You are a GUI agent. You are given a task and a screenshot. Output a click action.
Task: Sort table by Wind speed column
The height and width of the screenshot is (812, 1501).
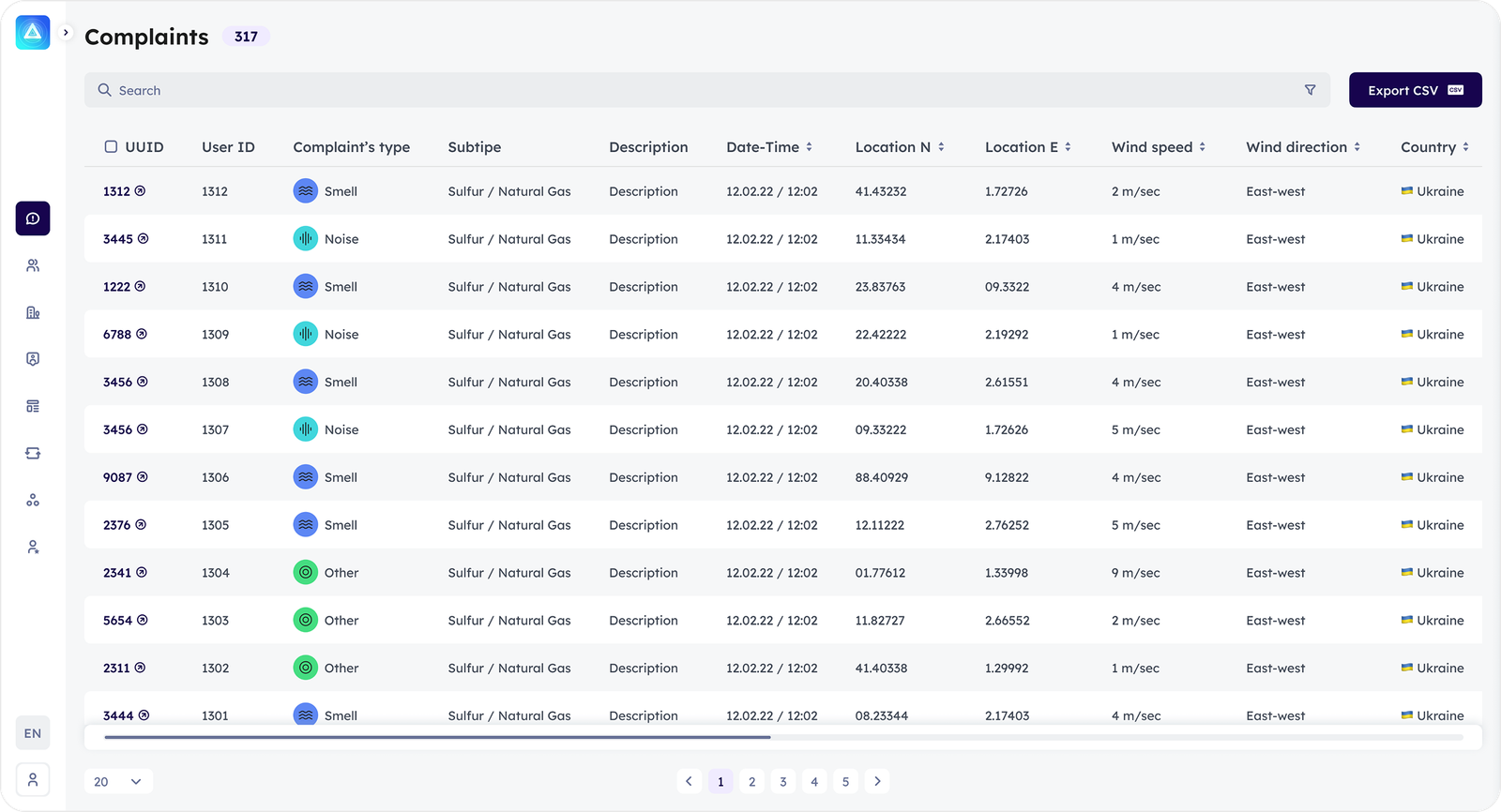tap(1202, 147)
